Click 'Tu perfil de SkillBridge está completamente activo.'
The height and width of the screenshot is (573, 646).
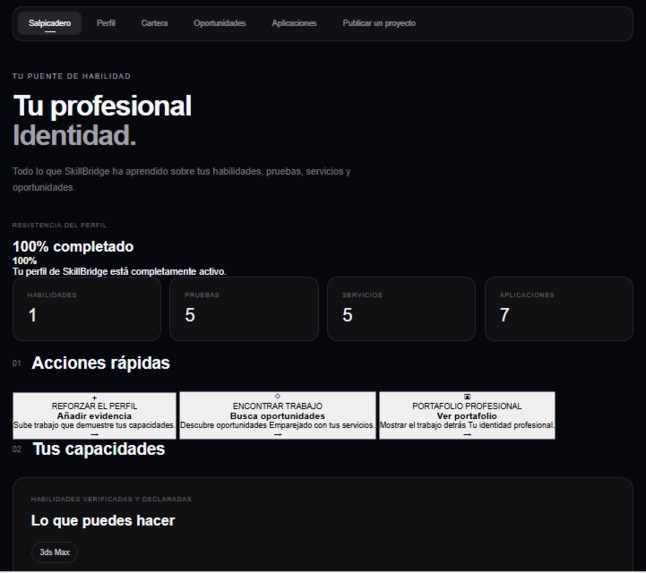(x=119, y=272)
